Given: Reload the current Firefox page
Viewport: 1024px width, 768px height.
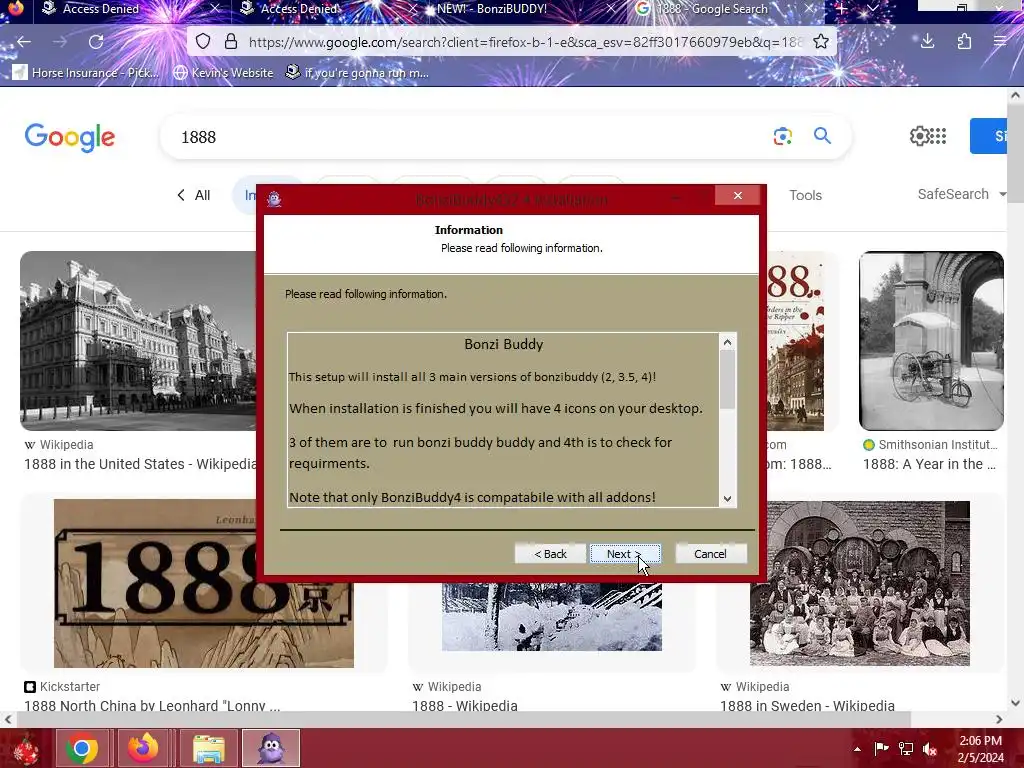Looking at the screenshot, I should point(96,42).
